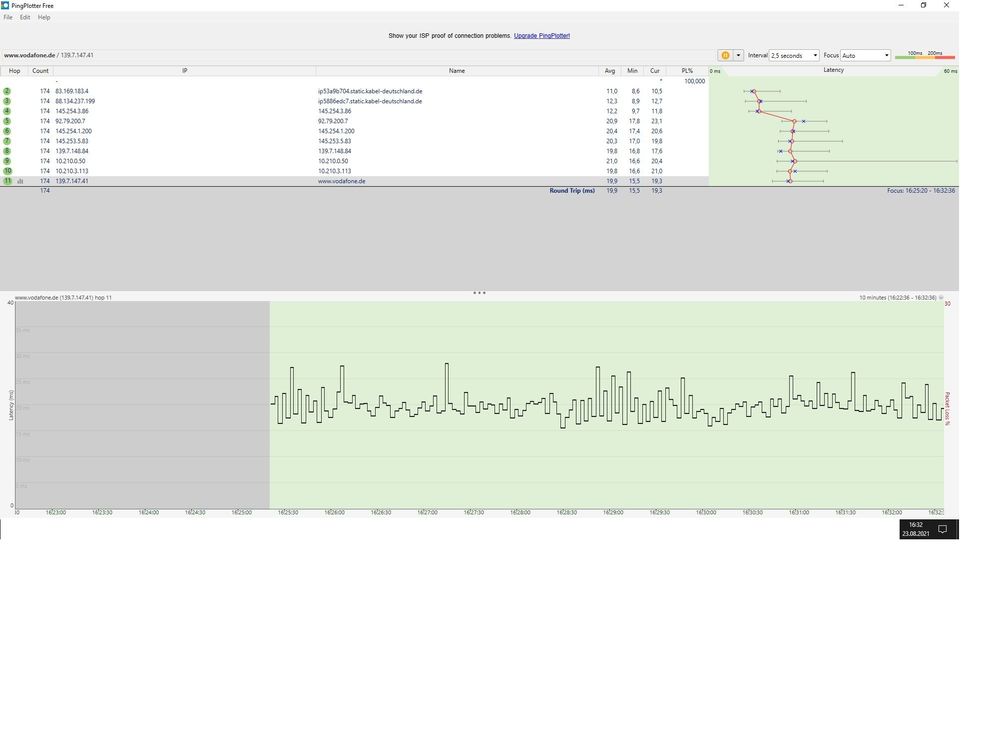The height and width of the screenshot is (749, 999).
Task: Select the hop 5 green circle icon
Action: 7,121
